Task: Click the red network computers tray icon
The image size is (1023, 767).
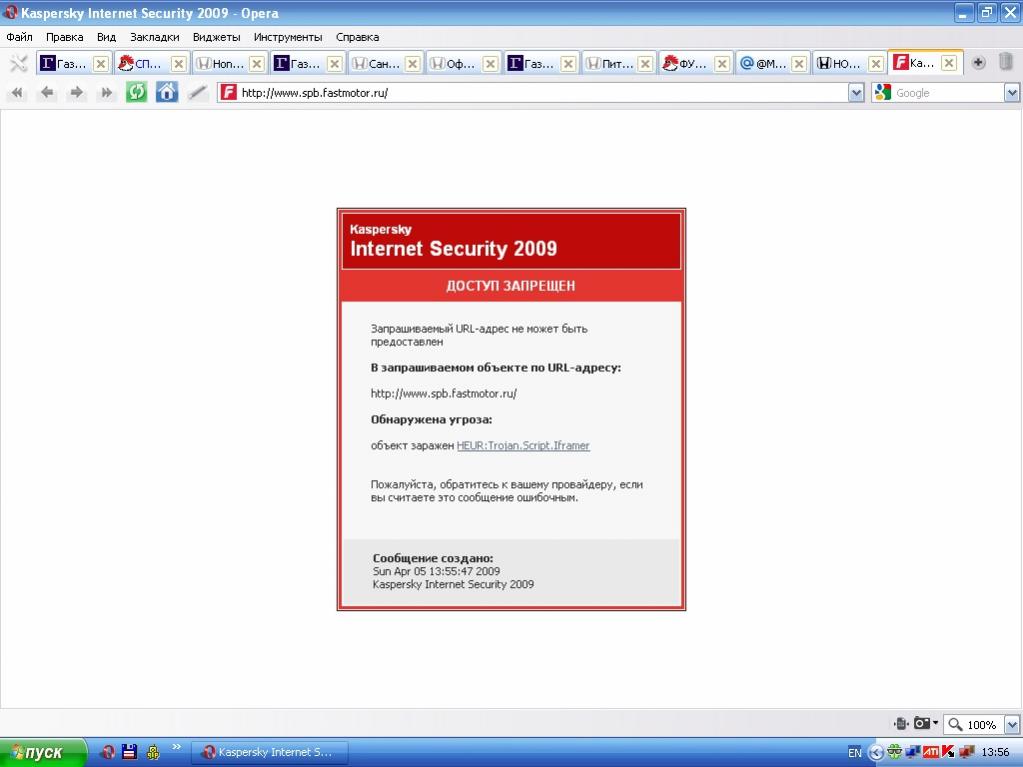Action: pos(965,753)
